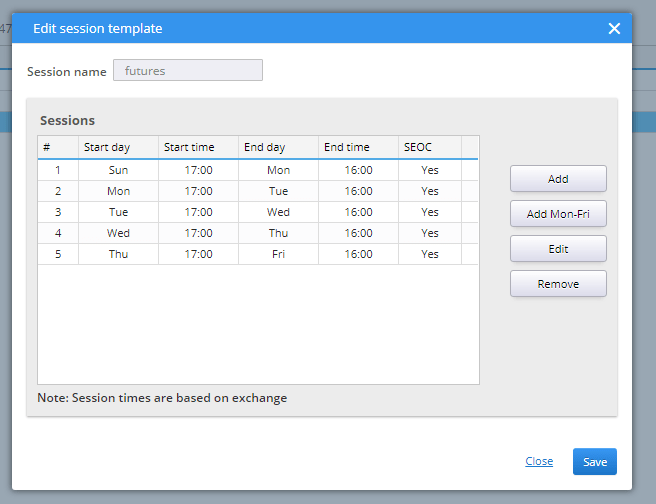Close the Edit session template dialog with X
Image resolution: width=656 pixels, height=504 pixels.
pos(614,28)
